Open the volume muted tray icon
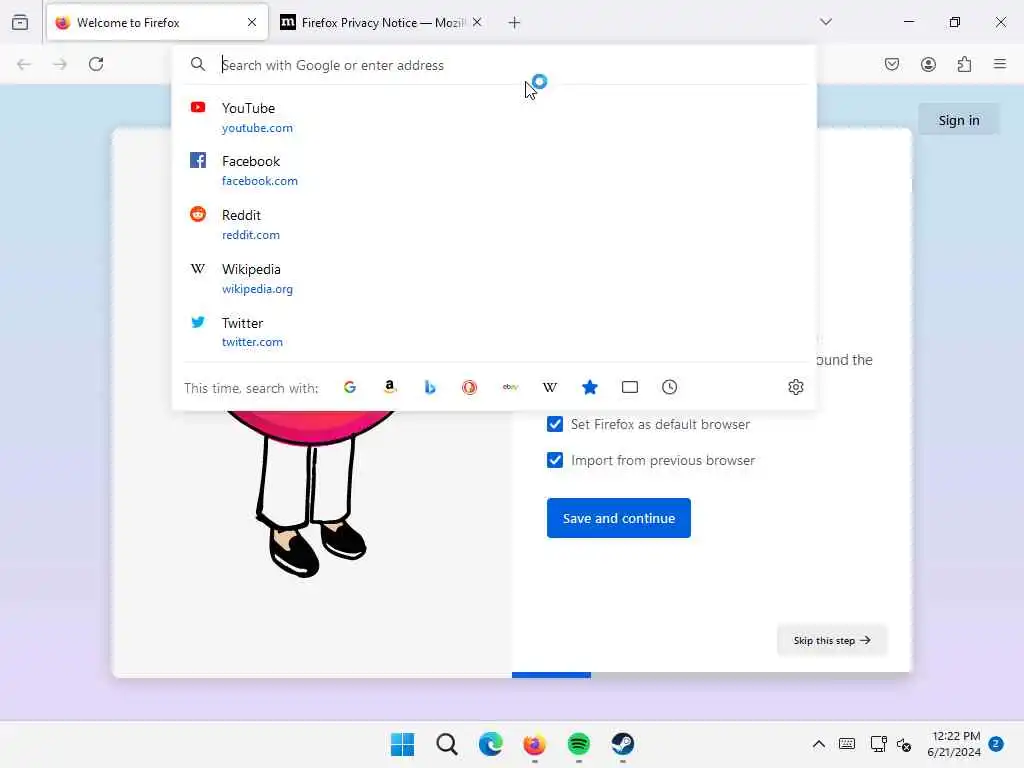The image size is (1024, 768). pos(904,744)
